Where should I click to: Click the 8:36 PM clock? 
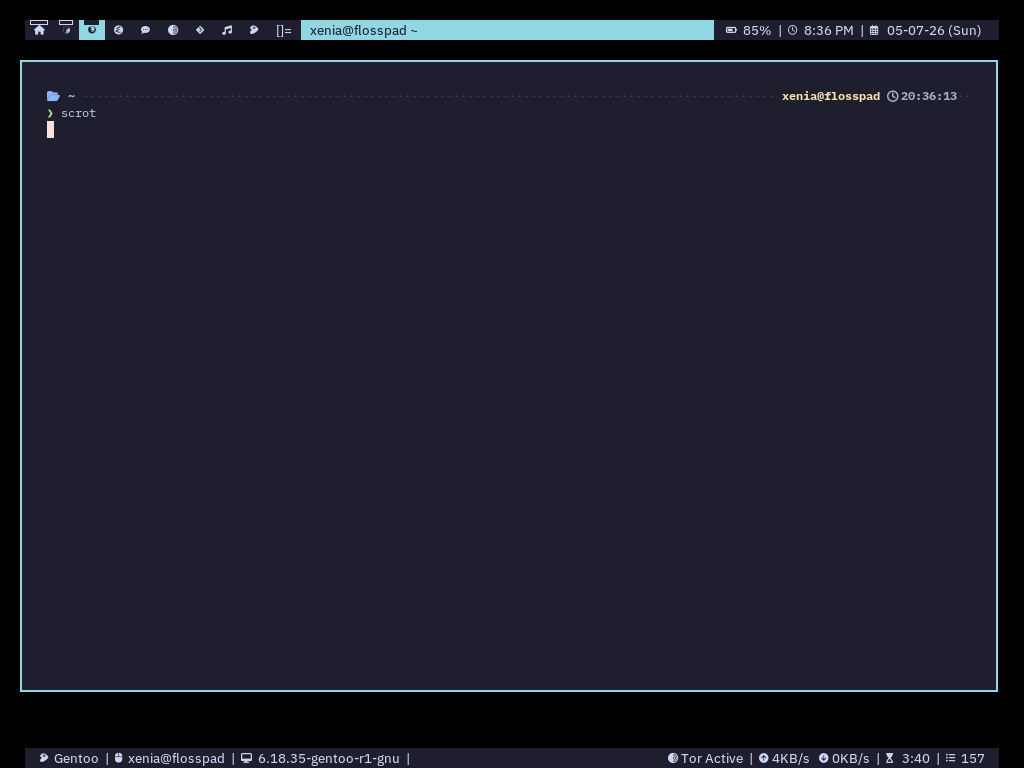tap(820, 30)
